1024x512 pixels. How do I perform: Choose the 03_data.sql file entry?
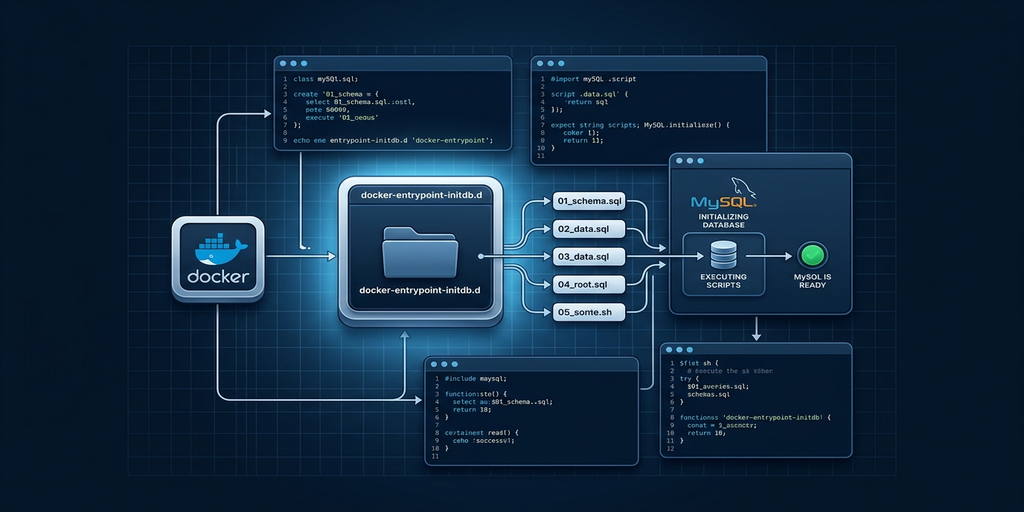point(589,257)
